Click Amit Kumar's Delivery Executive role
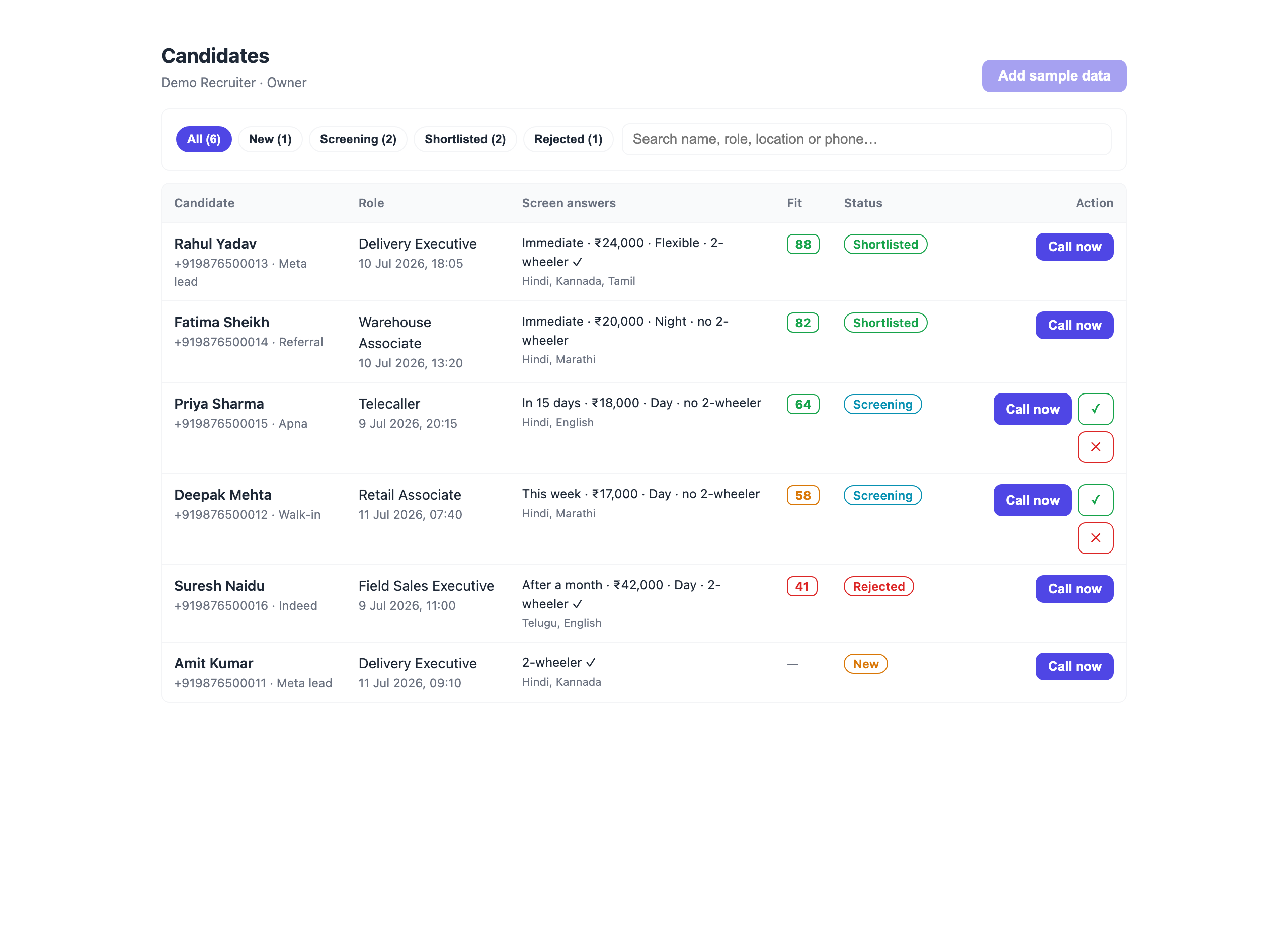Screen dimensions: 1288x946 417,663
